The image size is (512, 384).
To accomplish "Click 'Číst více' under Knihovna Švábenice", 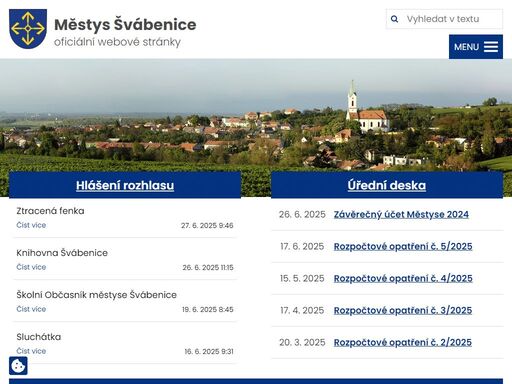I will (x=31, y=267).
